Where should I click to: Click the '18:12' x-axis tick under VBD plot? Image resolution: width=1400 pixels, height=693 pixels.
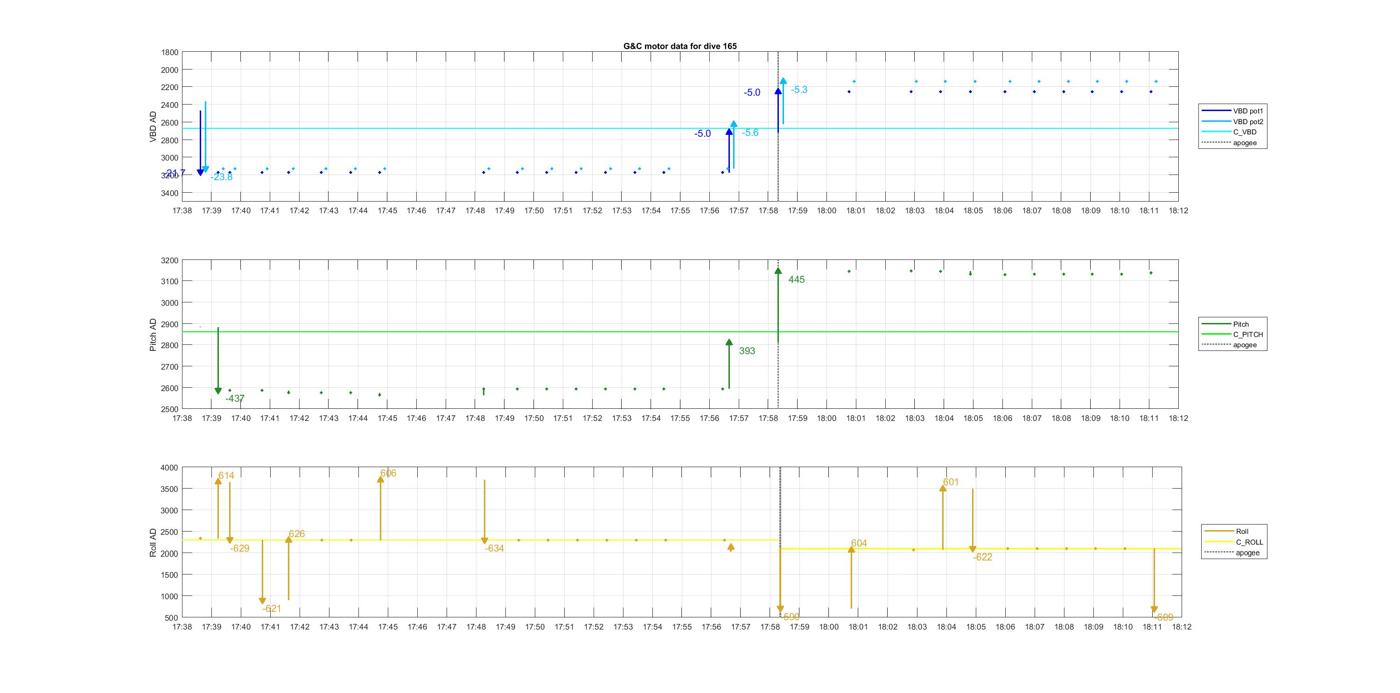pyautogui.click(x=1178, y=211)
